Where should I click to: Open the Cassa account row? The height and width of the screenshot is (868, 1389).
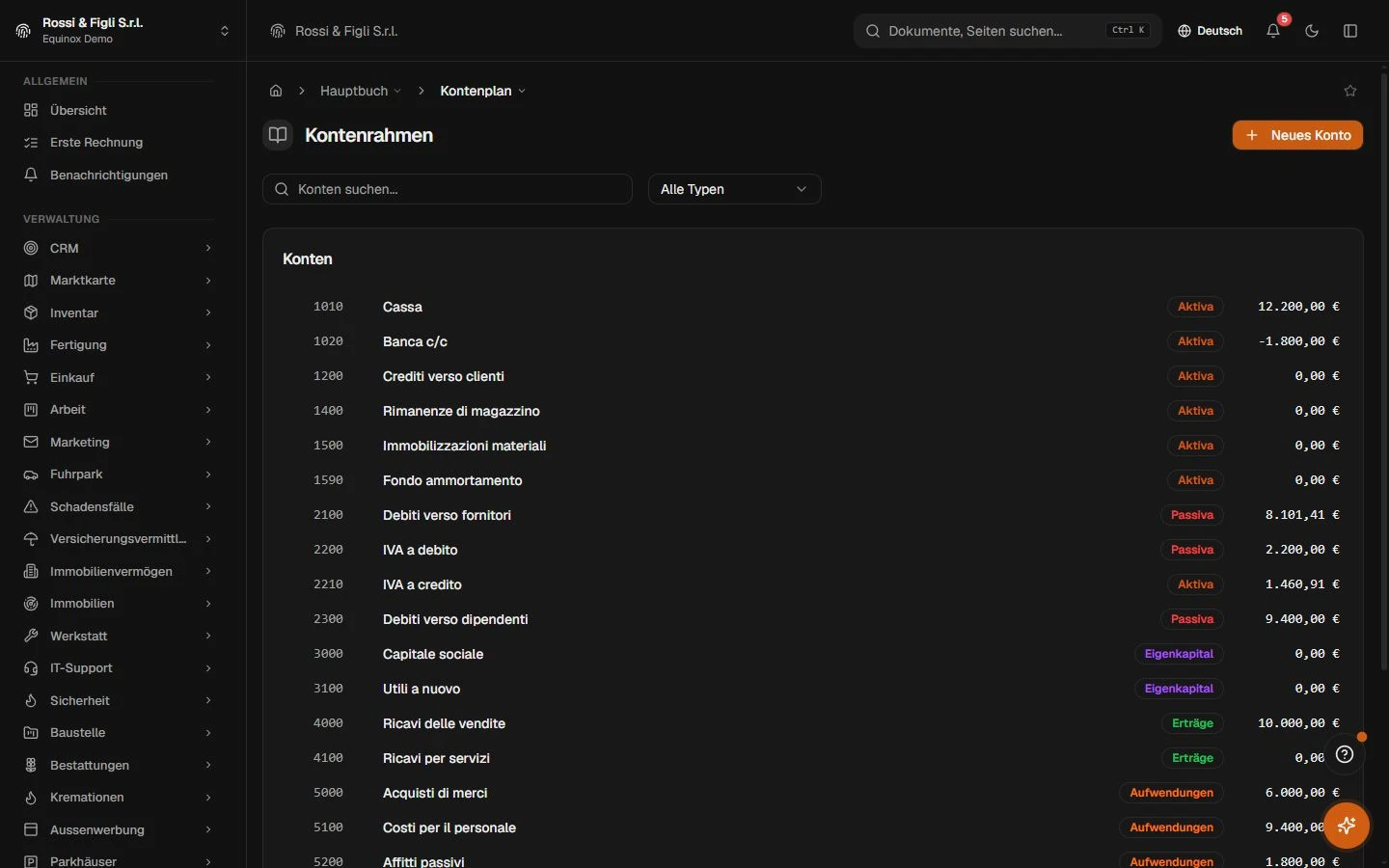coord(812,307)
